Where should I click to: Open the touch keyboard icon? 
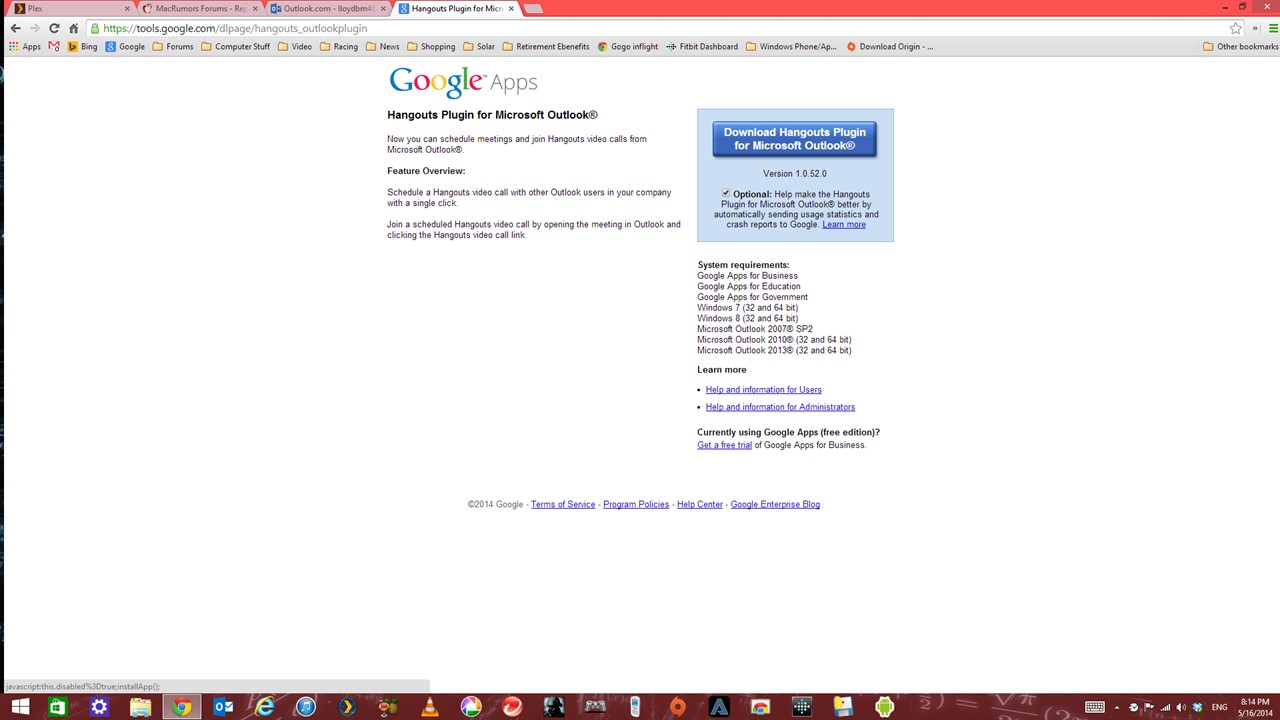coord(1095,707)
